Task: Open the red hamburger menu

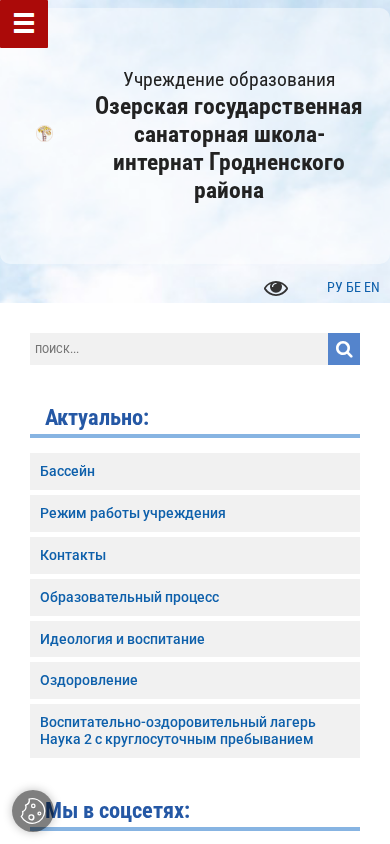Action: (24, 24)
